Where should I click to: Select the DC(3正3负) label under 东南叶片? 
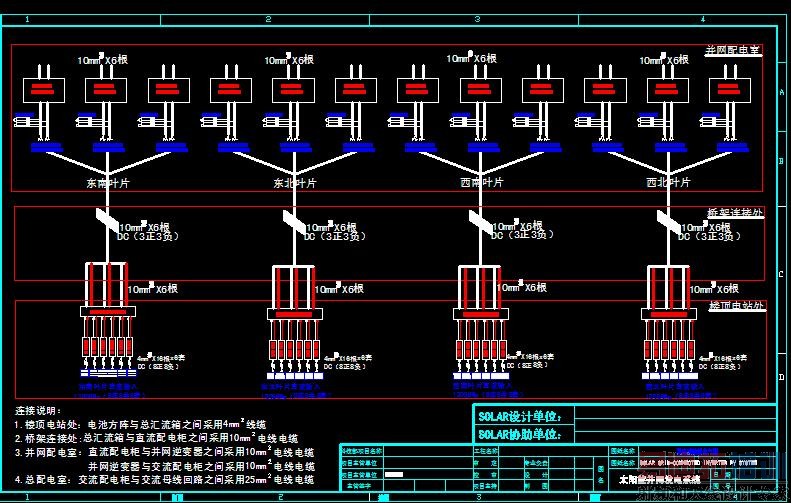click(148, 236)
